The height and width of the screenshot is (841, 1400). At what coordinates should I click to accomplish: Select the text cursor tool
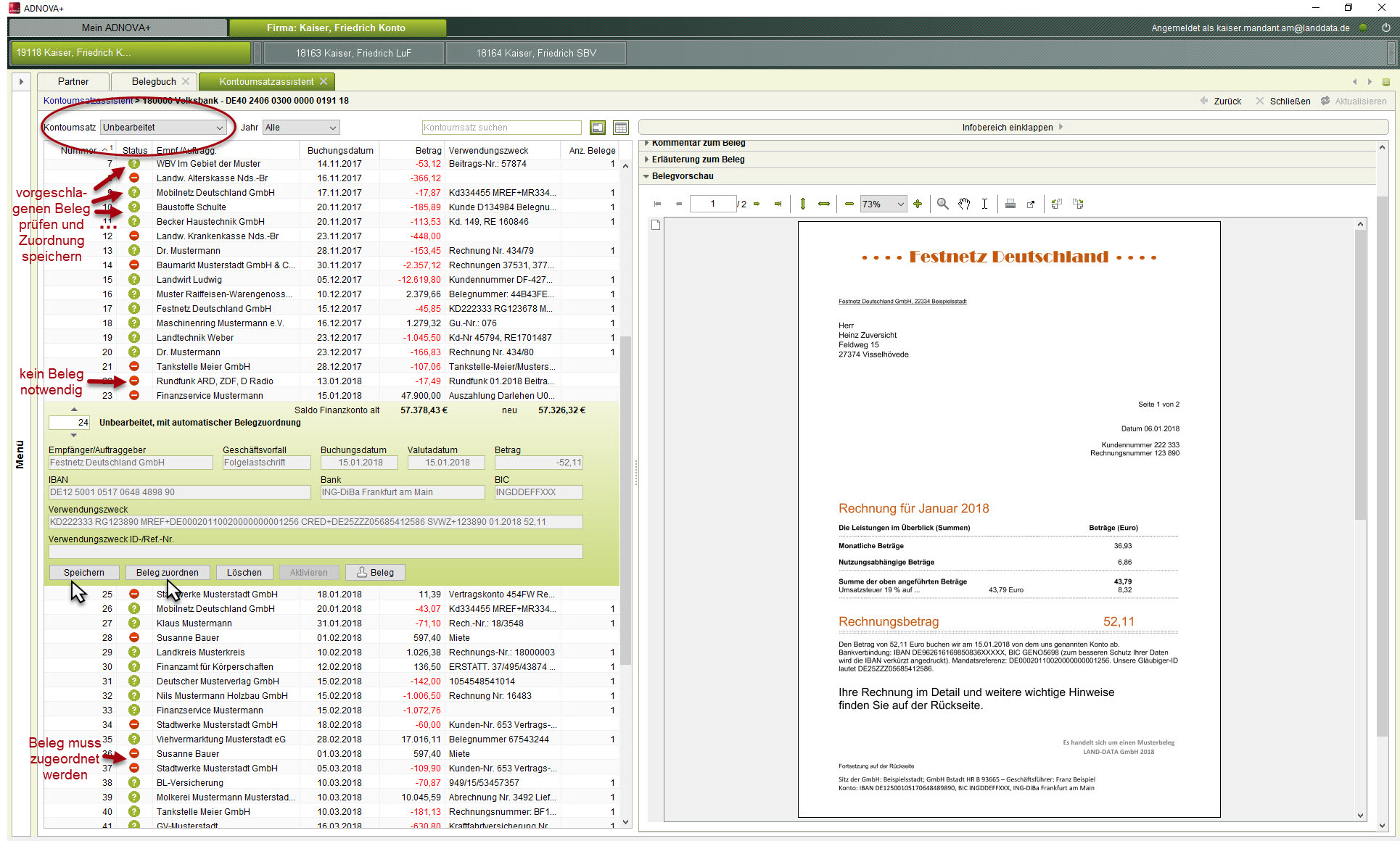pyautogui.click(x=984, y=204)
